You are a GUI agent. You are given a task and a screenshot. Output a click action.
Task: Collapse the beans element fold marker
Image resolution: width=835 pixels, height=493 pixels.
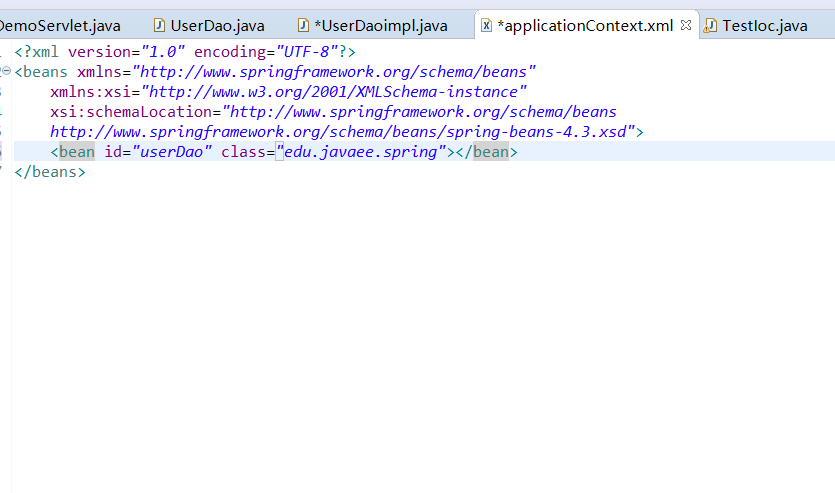tap(6, 71)
